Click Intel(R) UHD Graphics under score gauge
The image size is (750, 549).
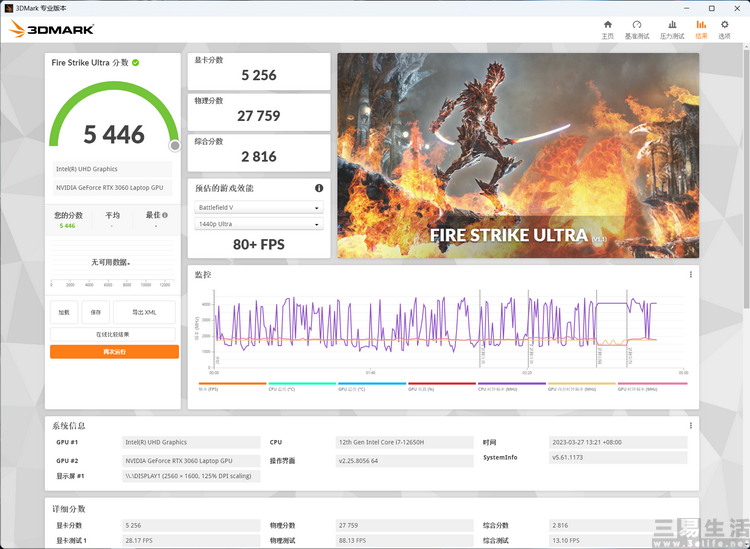112,169
